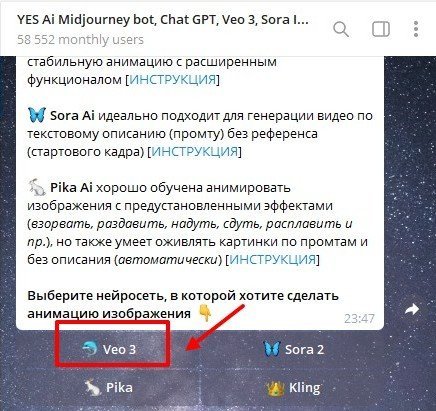This screenshot has height=411, width=436.
Task: Select the Veo 3 bot button
Action: [109, 349]
